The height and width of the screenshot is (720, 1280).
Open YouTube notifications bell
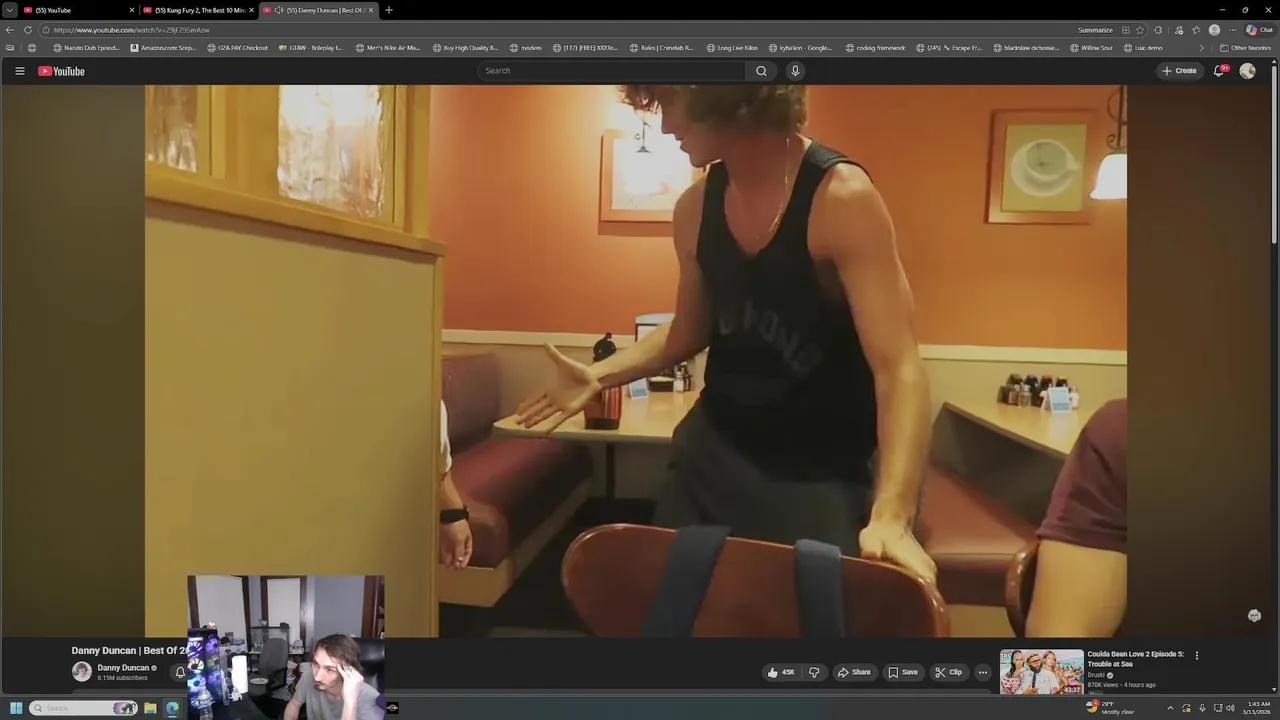1219,71
